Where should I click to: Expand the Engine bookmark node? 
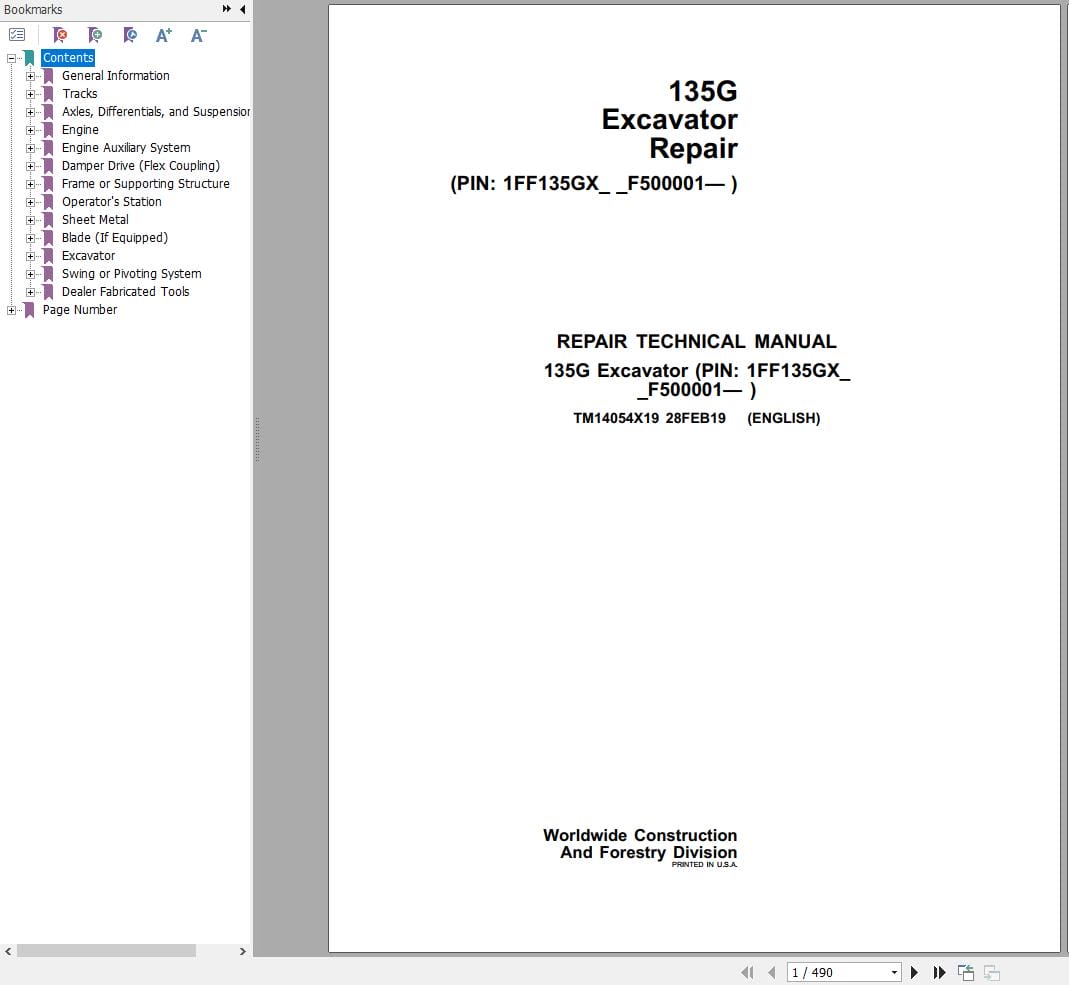(x=30, y=130)
